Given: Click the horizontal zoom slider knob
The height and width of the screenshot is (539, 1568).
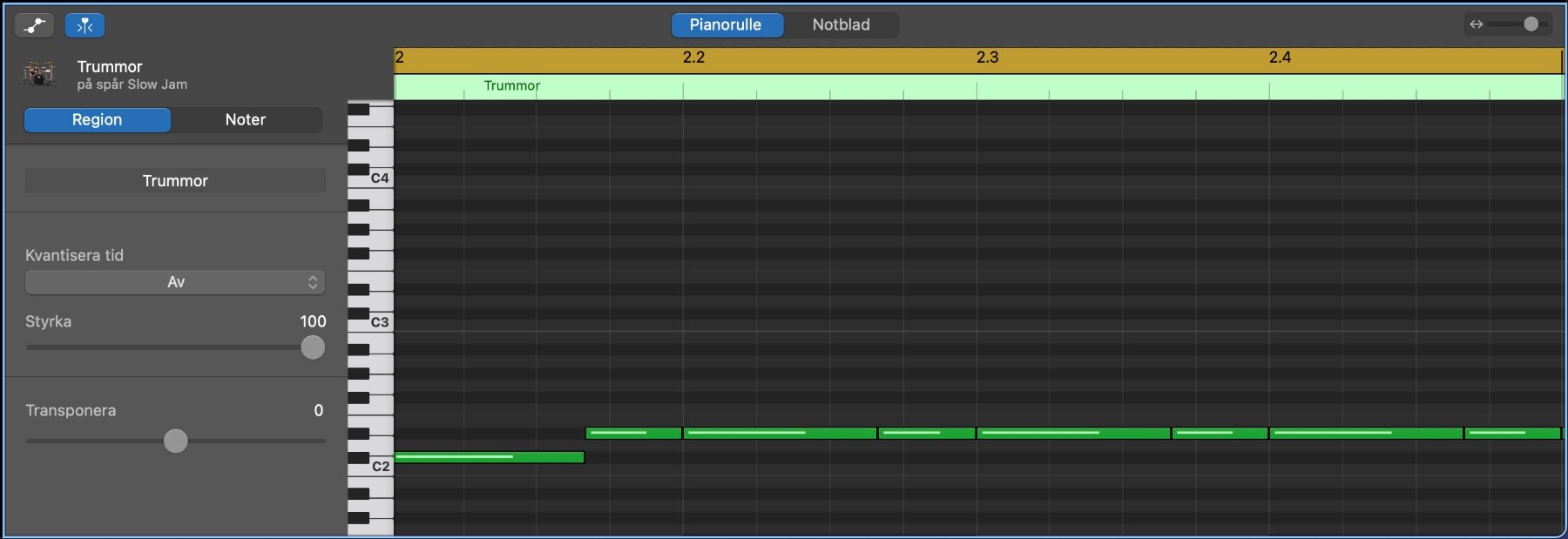Looking at the screenshot, I should 1531,24.
